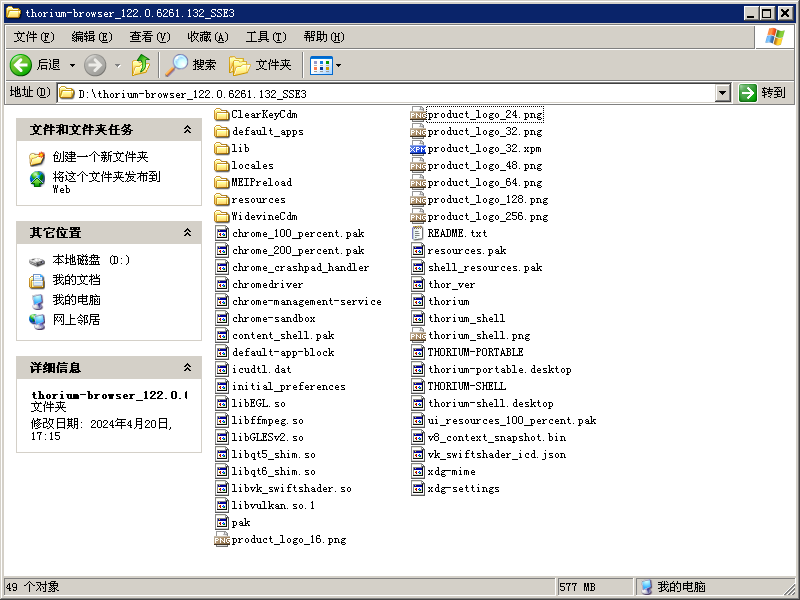This screenshot has width=800, height=600.
Task: Open the 帮助(H) menu
Action: click(x=324, y=37)
